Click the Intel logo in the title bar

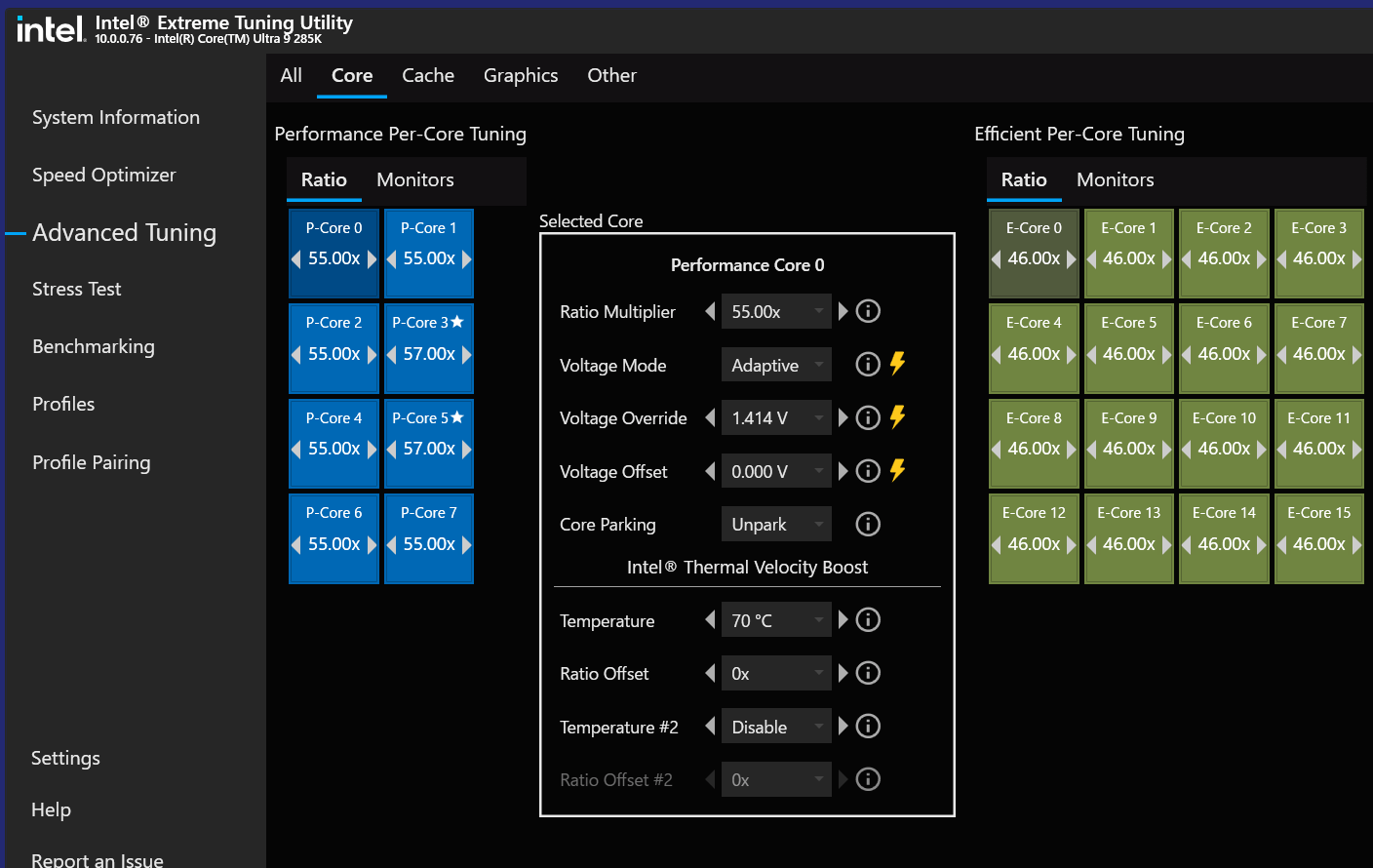click(51, 29)
